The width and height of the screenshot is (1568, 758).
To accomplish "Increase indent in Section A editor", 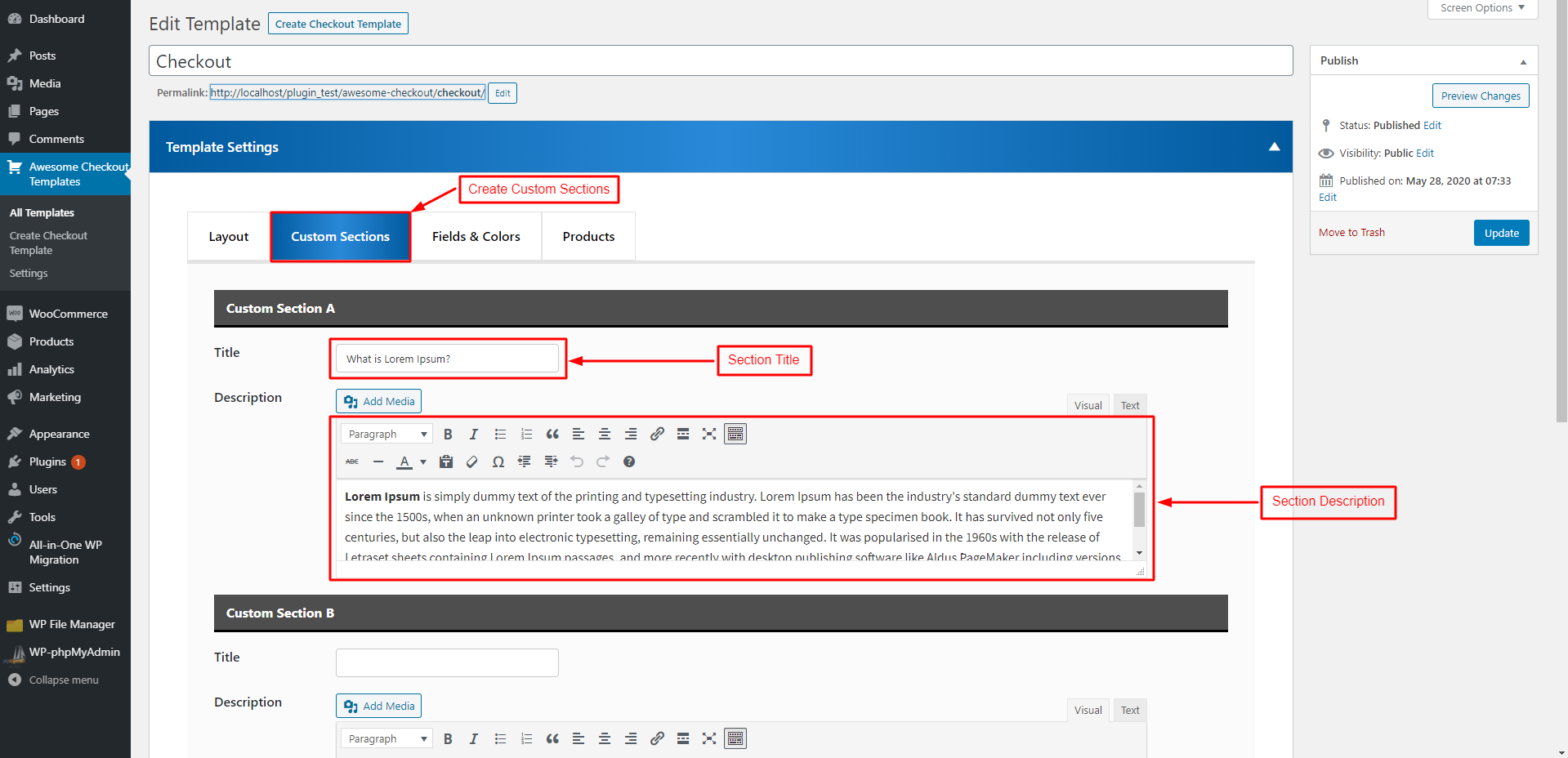I will click(551, 461).
